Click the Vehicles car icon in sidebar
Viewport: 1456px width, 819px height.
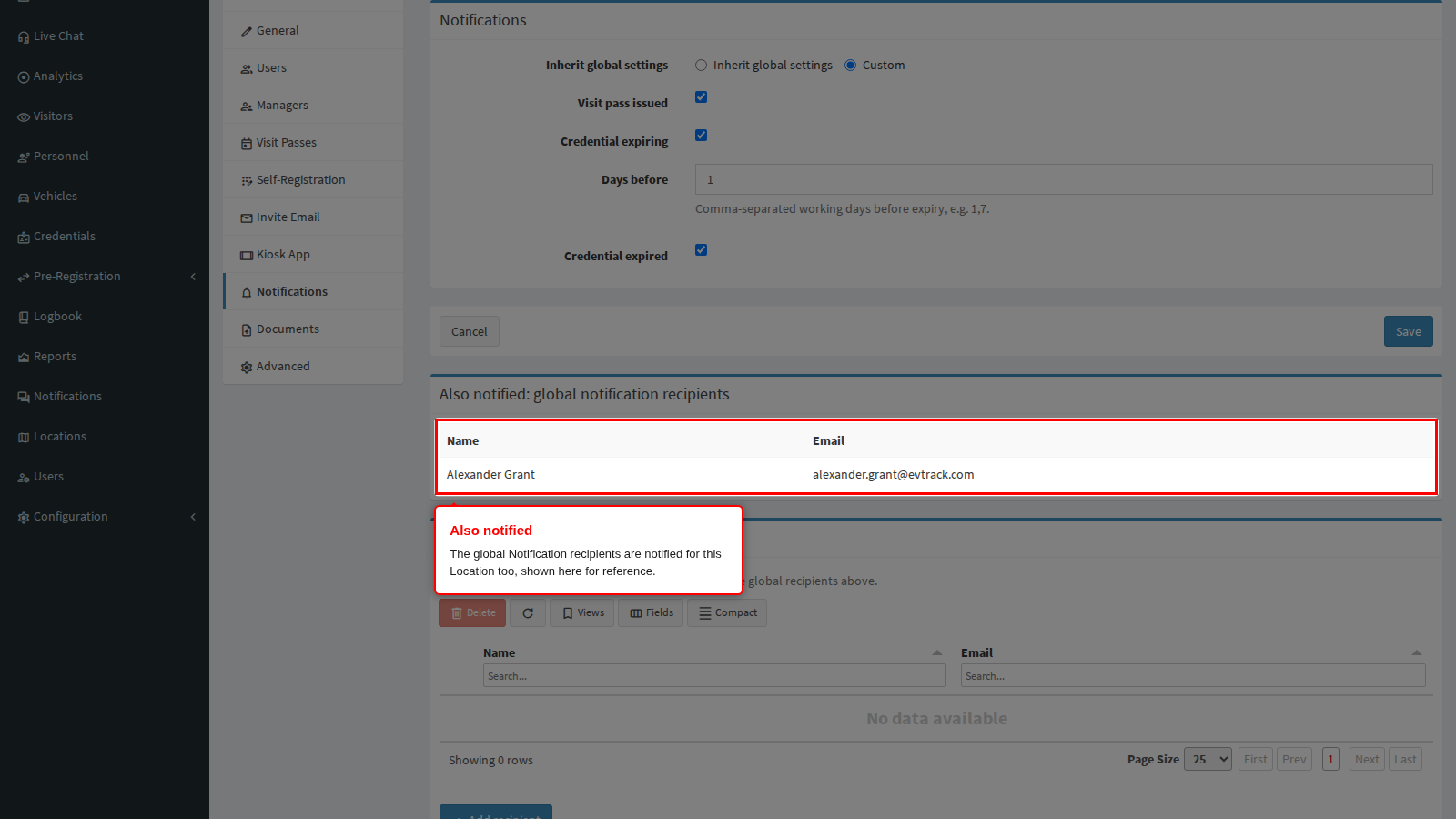pyautogui.click(x=24, y=197)
